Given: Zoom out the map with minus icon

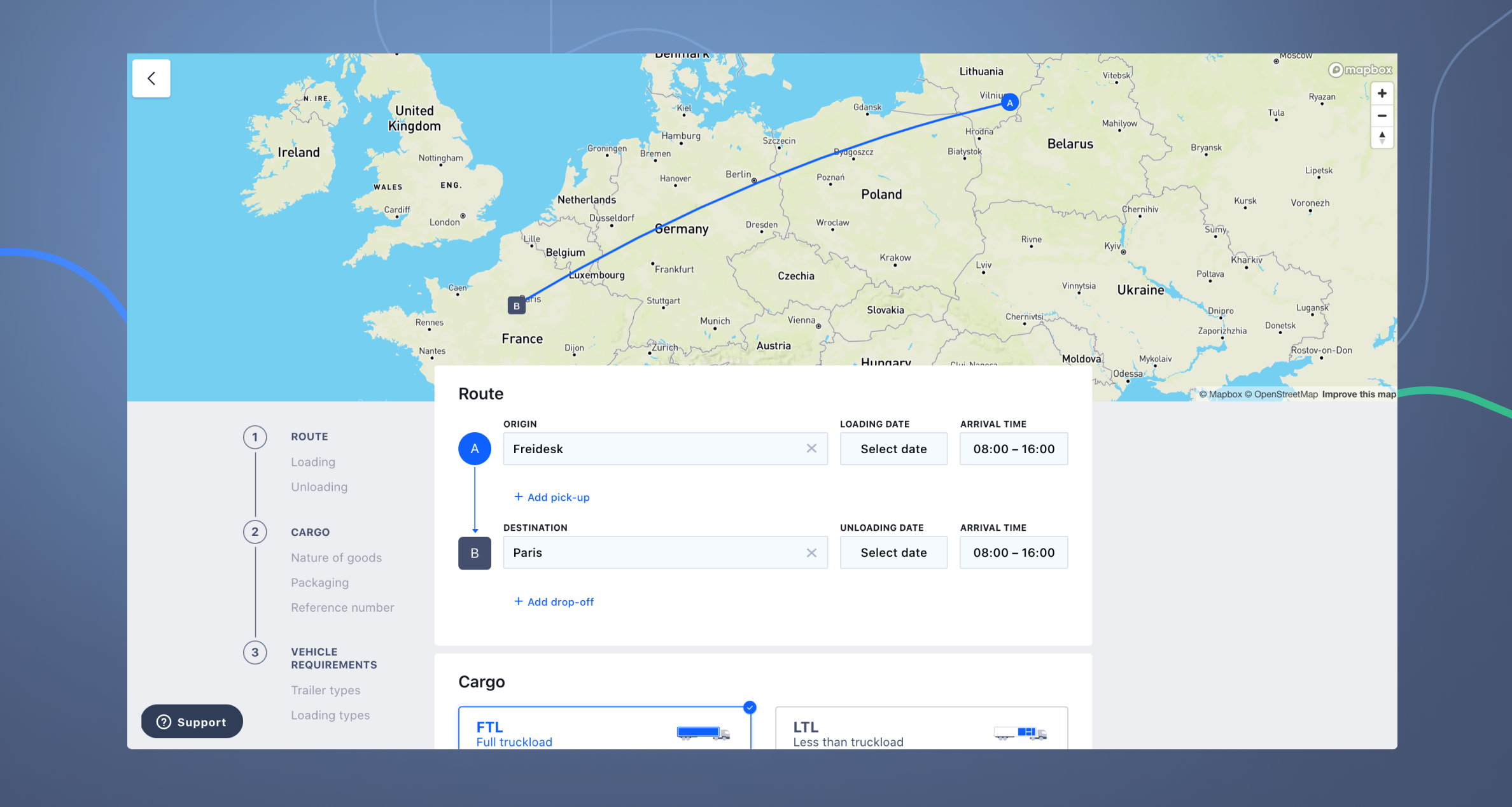Looking at the screenshot, I should [1382, 116].
